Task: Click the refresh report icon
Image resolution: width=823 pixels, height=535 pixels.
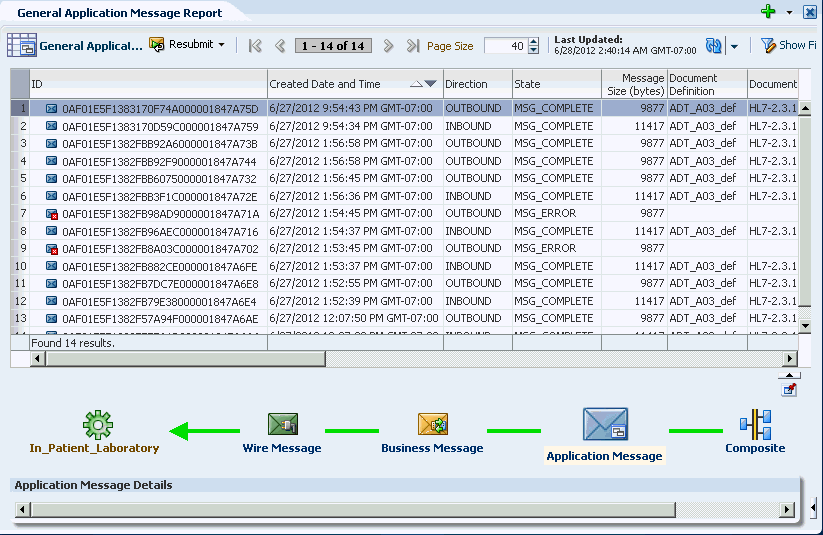Action: click(x=714, y=46)
